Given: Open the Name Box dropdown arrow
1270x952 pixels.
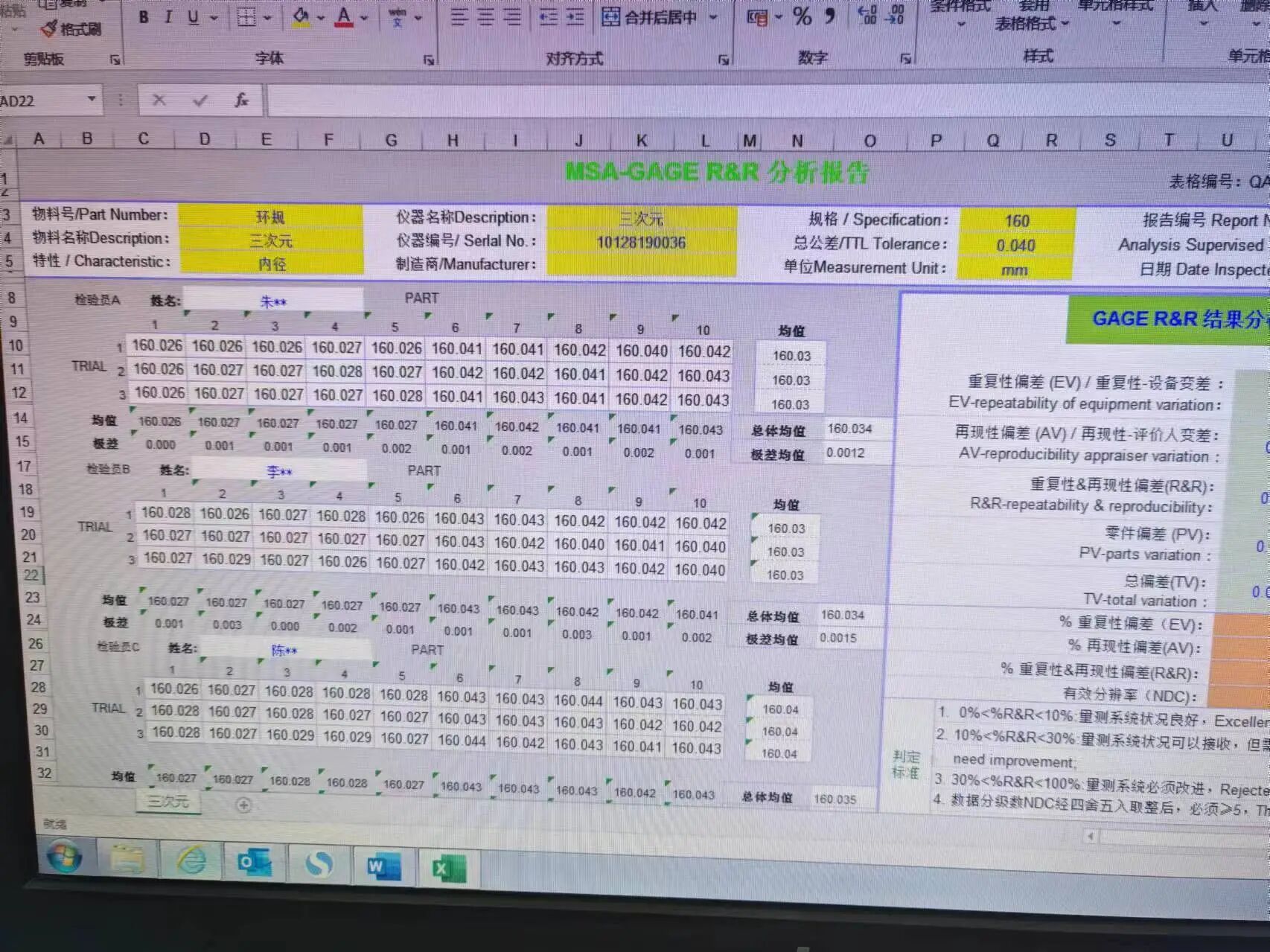Looking at the screenshot, I should (x=91, y=99).
